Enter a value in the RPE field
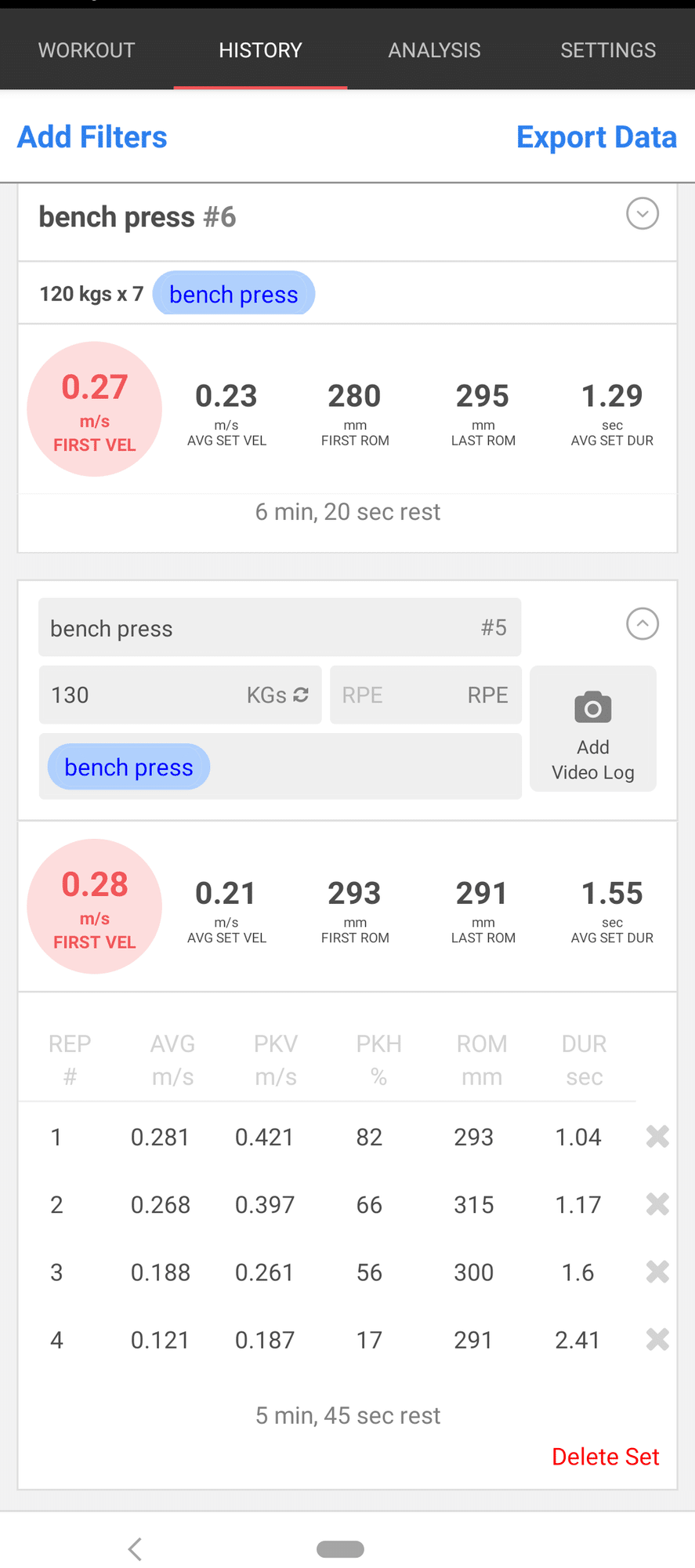Viewport: 695px width, 1568px height. (425, 695)
